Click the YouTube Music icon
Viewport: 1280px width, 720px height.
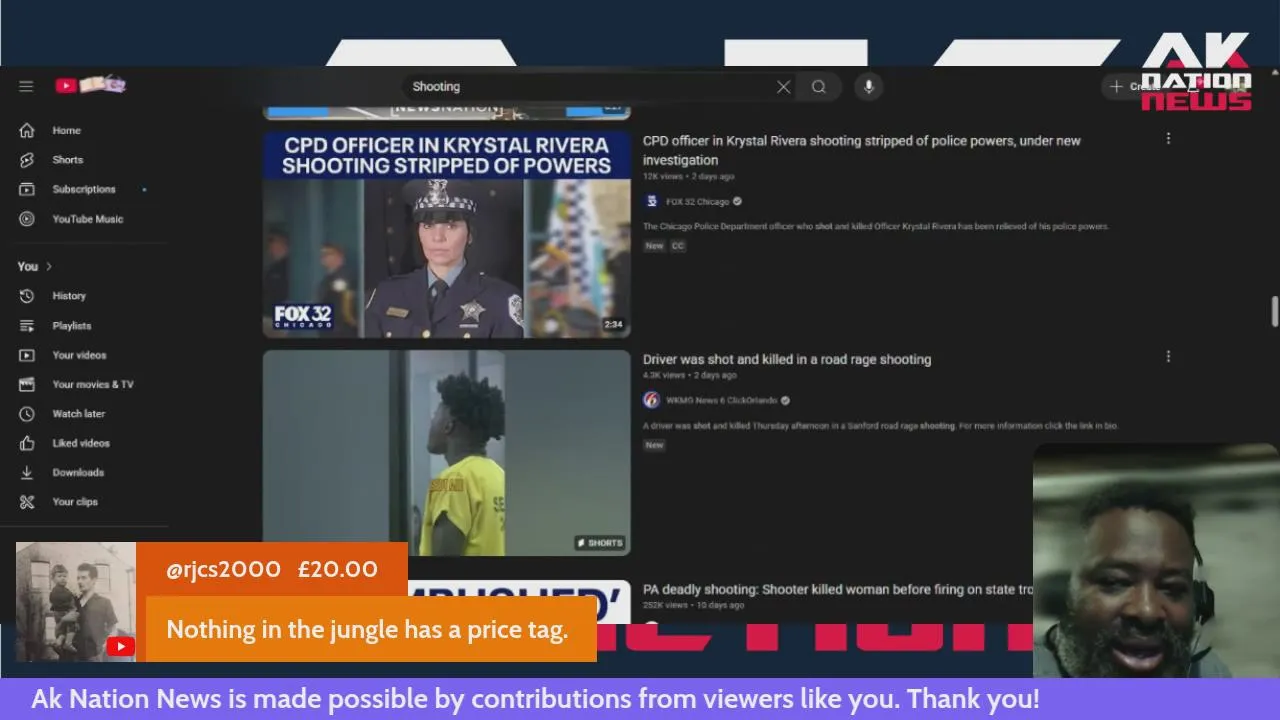27,219
